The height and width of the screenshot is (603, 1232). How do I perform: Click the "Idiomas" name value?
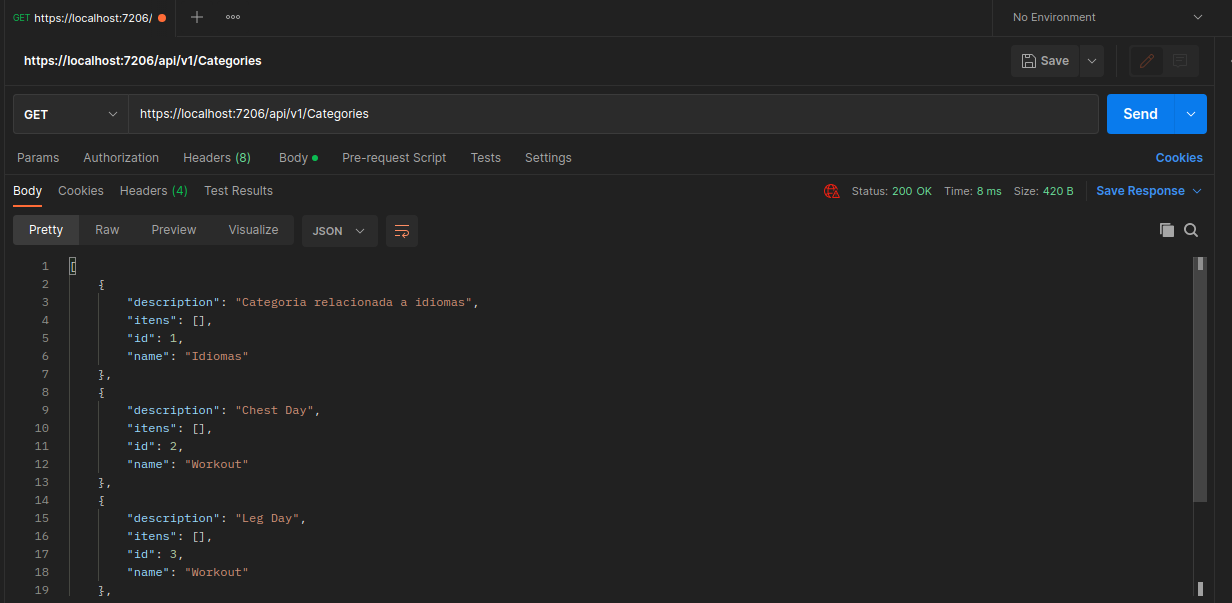(x=216, y=356)
